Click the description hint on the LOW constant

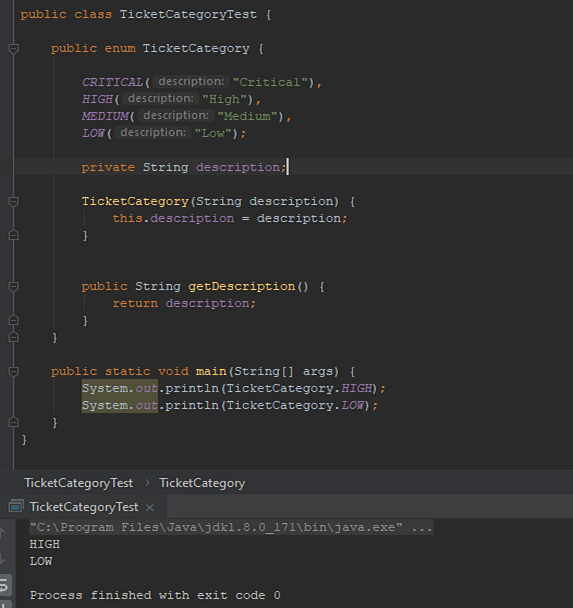[x=153, y=133]
